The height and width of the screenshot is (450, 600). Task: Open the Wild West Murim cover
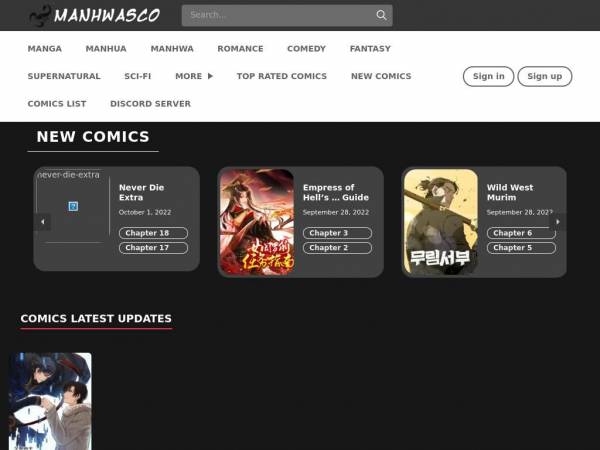[441, 222]
